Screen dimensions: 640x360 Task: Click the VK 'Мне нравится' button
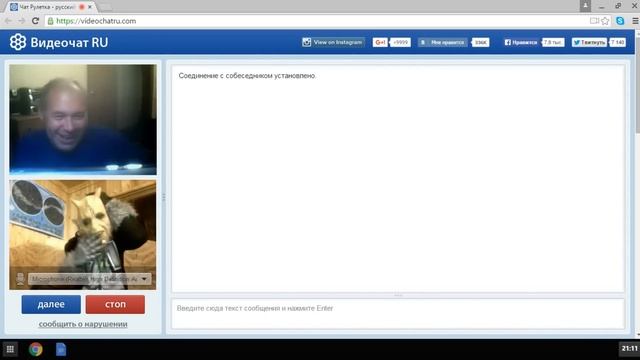[443, 42]
